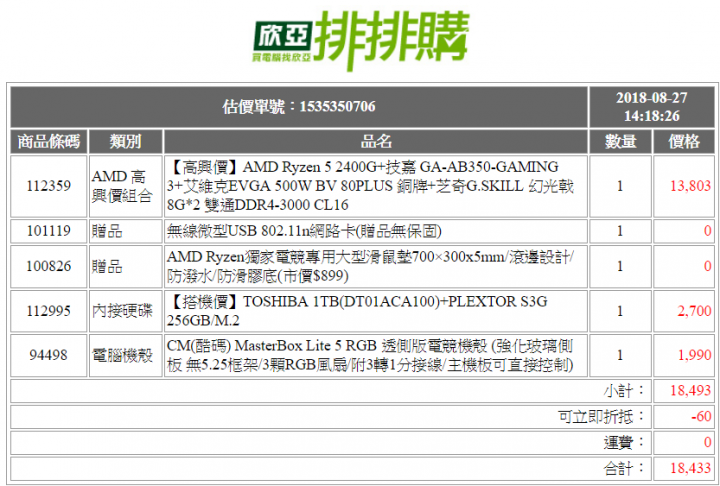
Task: Click the 價格 column header
Action: point(684,141)
